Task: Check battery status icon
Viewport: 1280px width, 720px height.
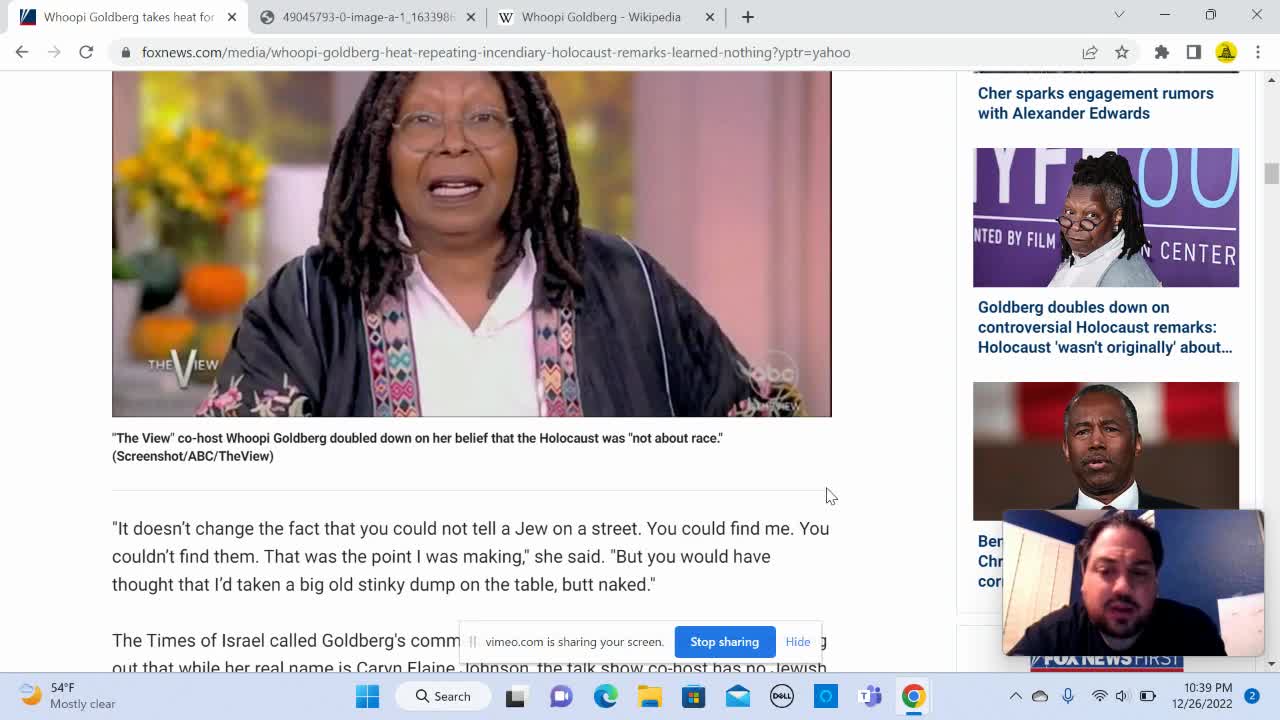Action: (1147, 696)
